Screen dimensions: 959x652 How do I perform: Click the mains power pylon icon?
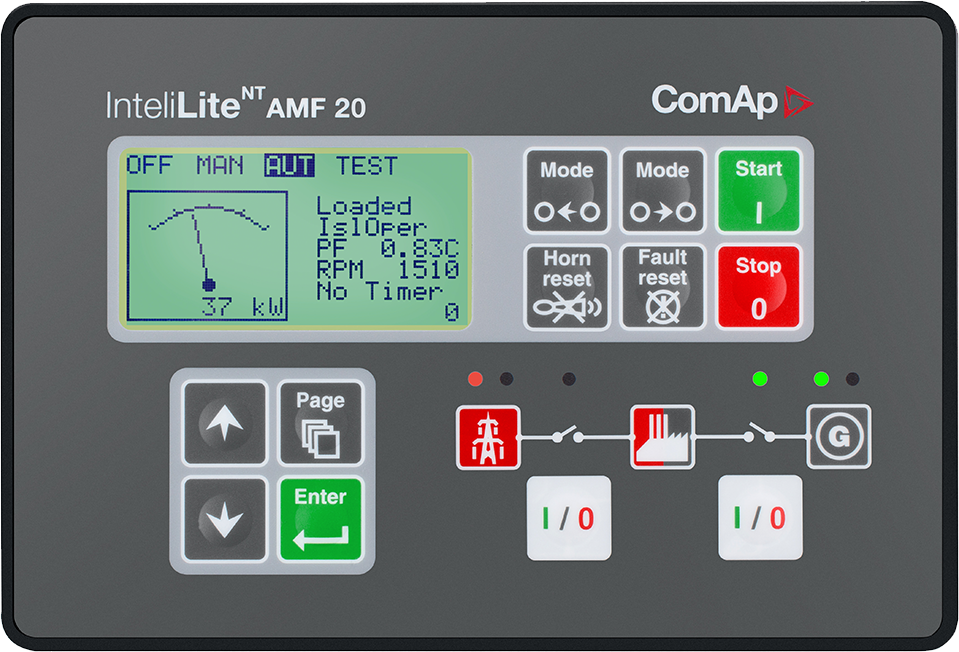click(487, 437)
